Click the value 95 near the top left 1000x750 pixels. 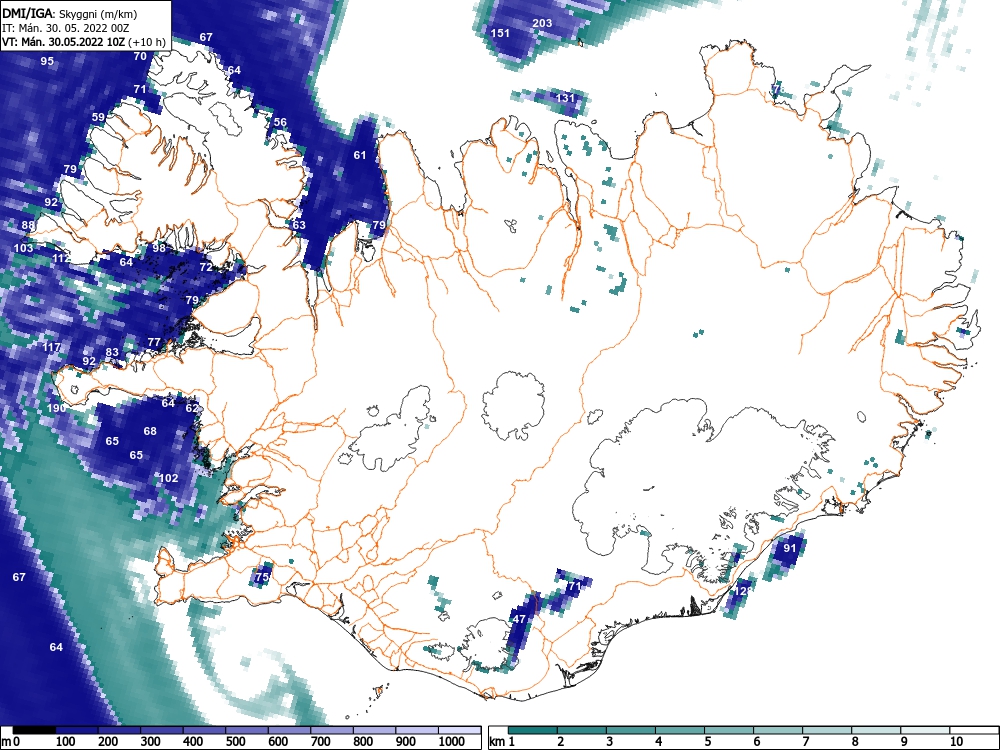47,61
